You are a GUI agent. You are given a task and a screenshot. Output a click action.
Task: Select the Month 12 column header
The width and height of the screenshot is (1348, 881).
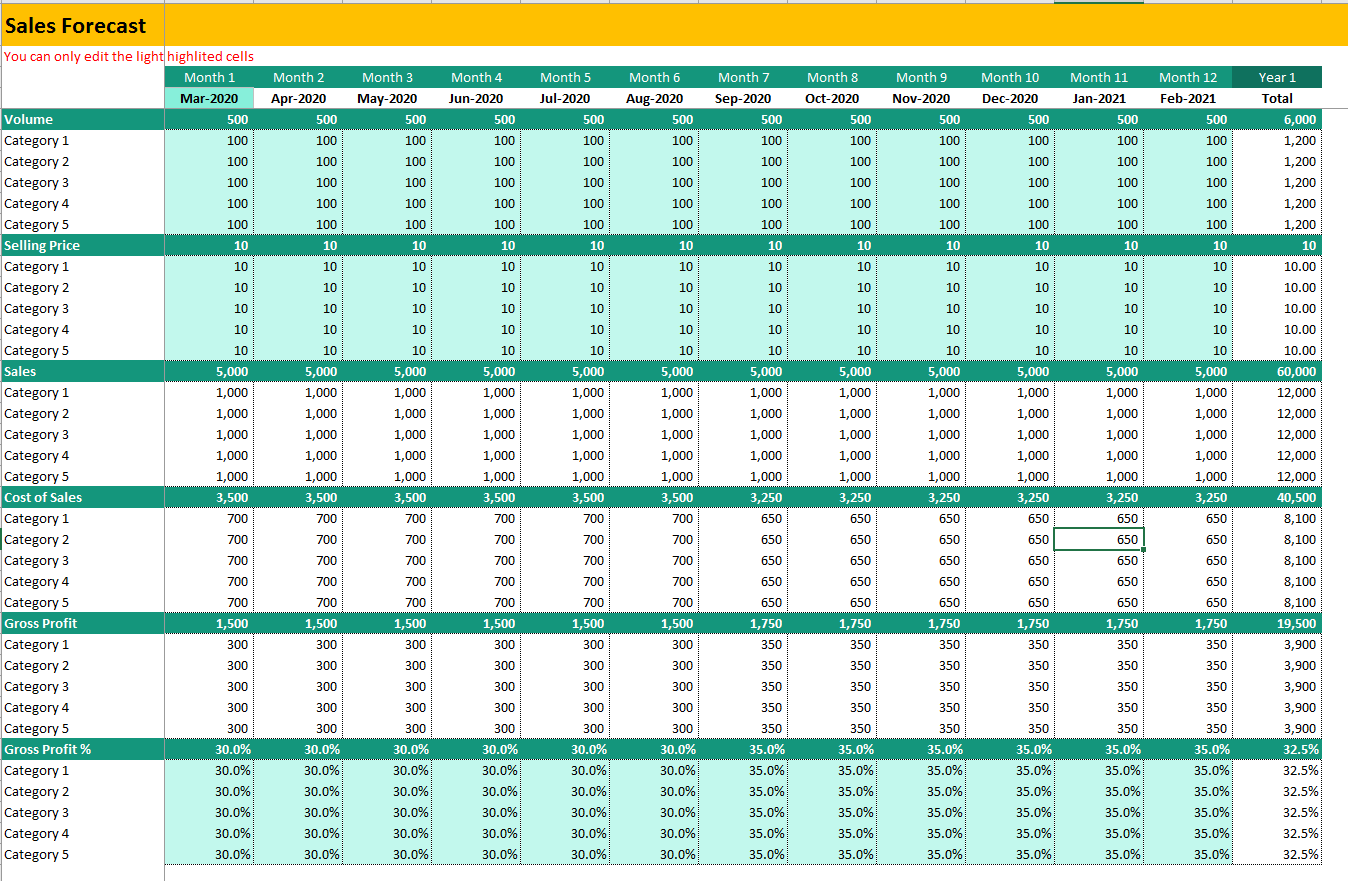pyautogui.click(x=1188, y=77)
